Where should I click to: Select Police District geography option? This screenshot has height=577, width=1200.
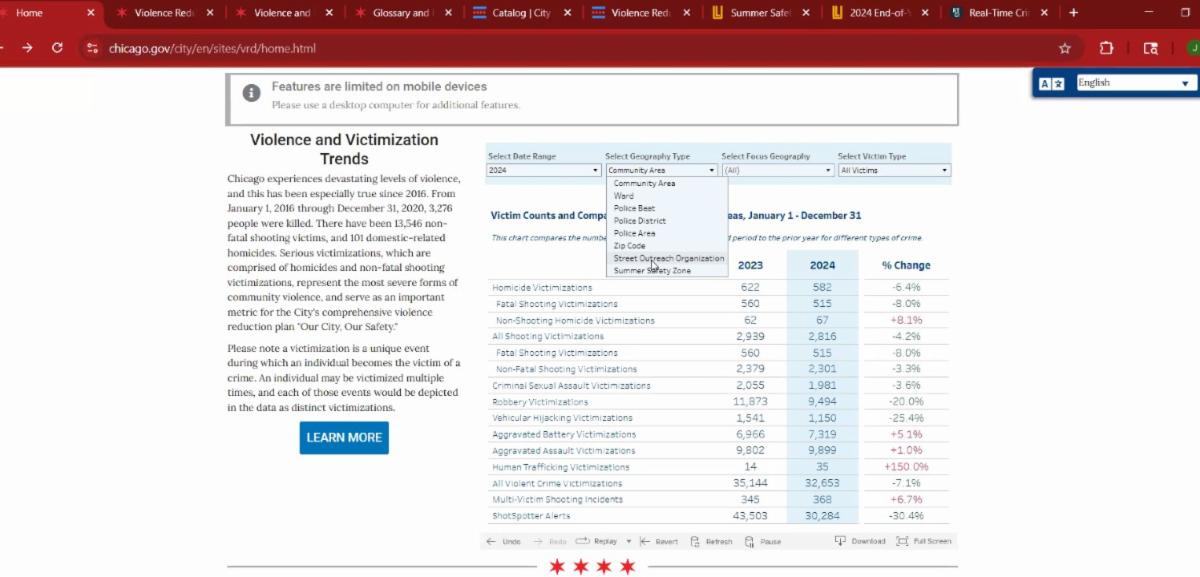point(640,221)
